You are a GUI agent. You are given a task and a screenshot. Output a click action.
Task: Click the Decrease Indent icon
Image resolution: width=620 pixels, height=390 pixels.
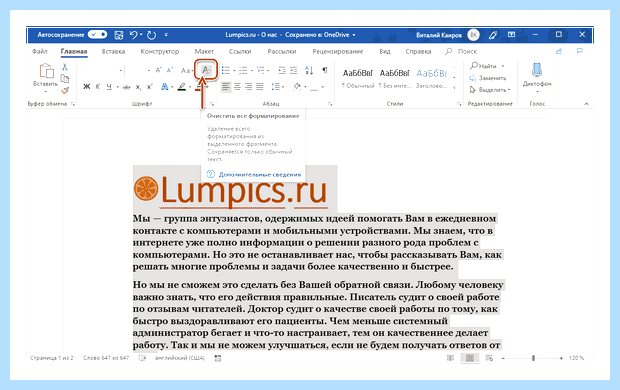click(282, 70)
